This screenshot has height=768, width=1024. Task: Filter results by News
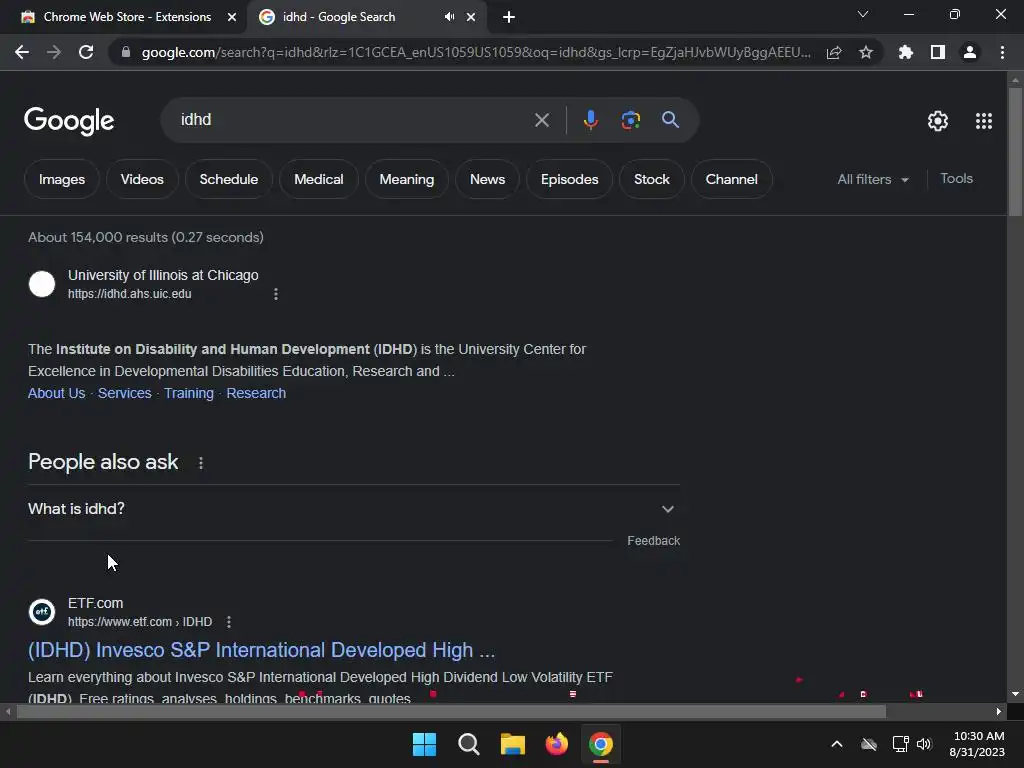(487, 179)
